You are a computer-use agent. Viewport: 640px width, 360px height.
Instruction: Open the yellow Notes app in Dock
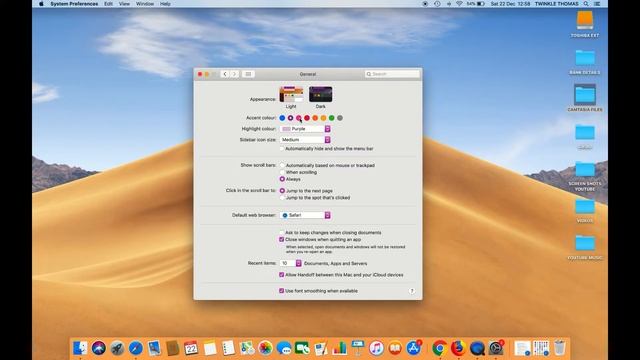[x=210, y=348]
